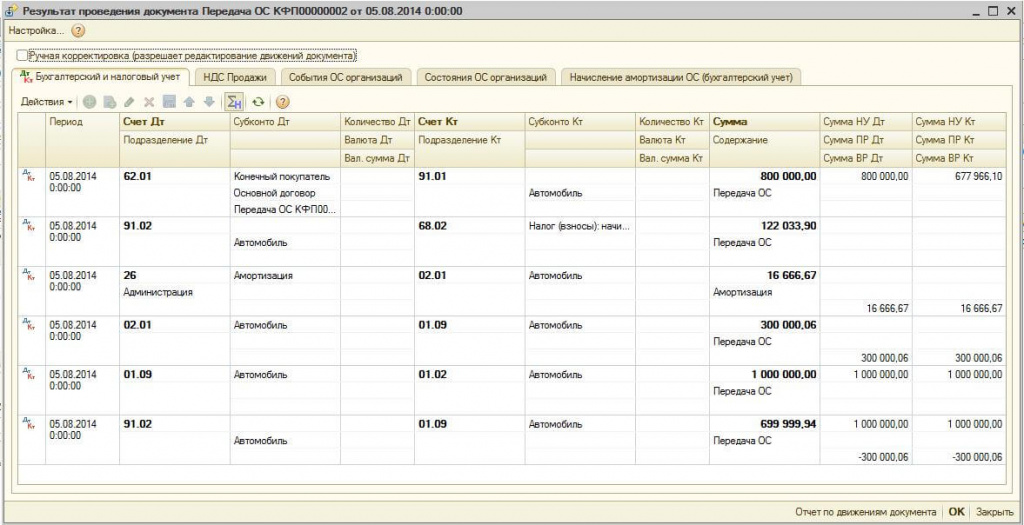This screenshot has height=525, width=1024.
Task: Click the Copy entry toolbar icon
Action: coord(109,102)
